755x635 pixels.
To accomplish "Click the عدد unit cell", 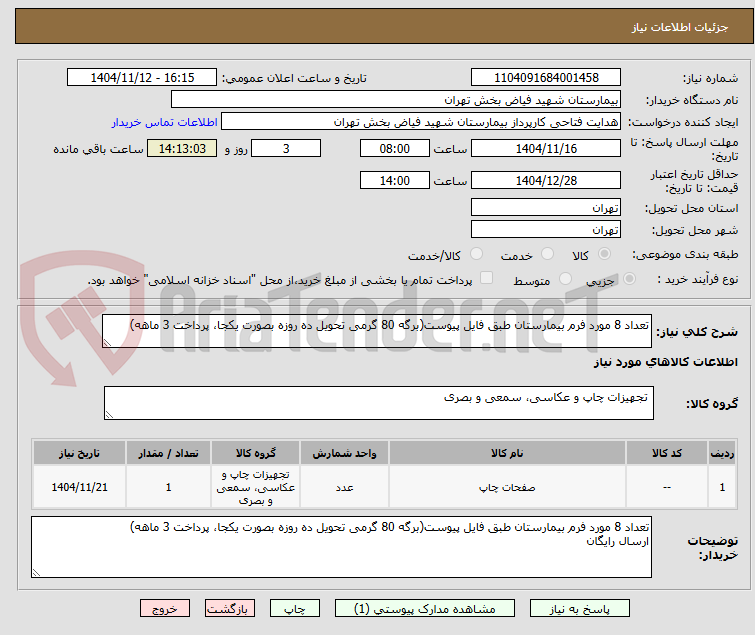I will click(344, 487).
